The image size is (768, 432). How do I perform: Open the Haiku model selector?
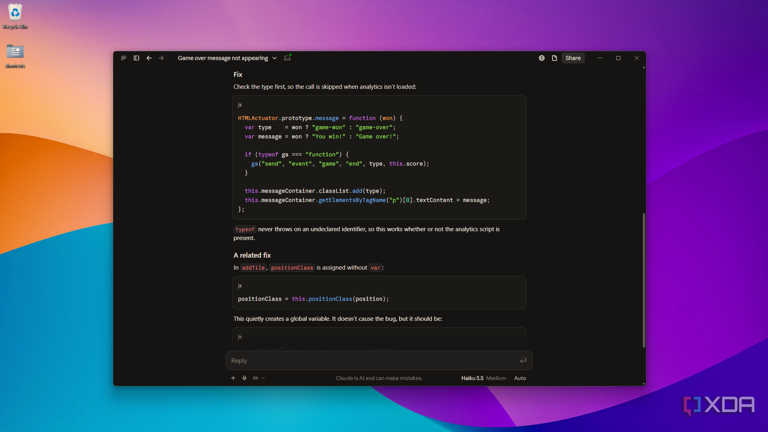pyautogui.click(x=472, y=378)
